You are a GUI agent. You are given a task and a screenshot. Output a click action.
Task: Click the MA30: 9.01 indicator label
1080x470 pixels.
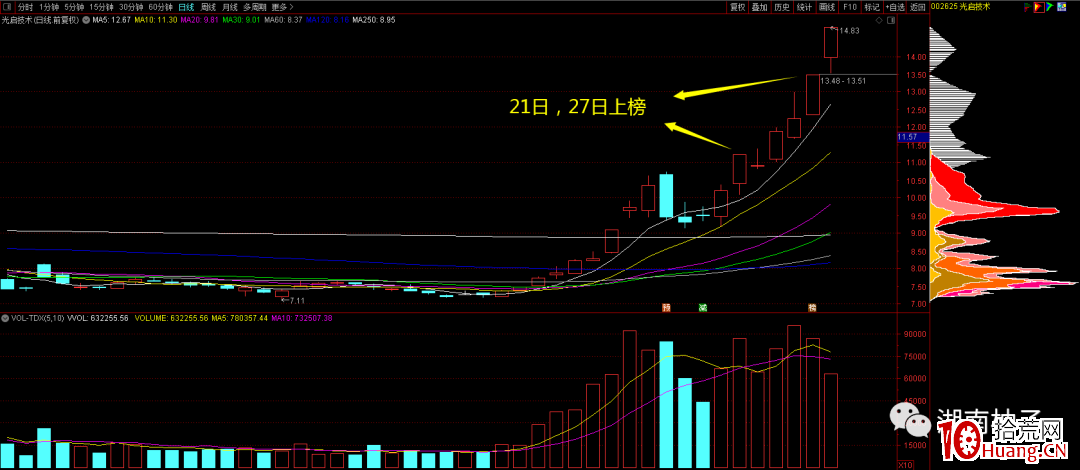pos(241,20)
